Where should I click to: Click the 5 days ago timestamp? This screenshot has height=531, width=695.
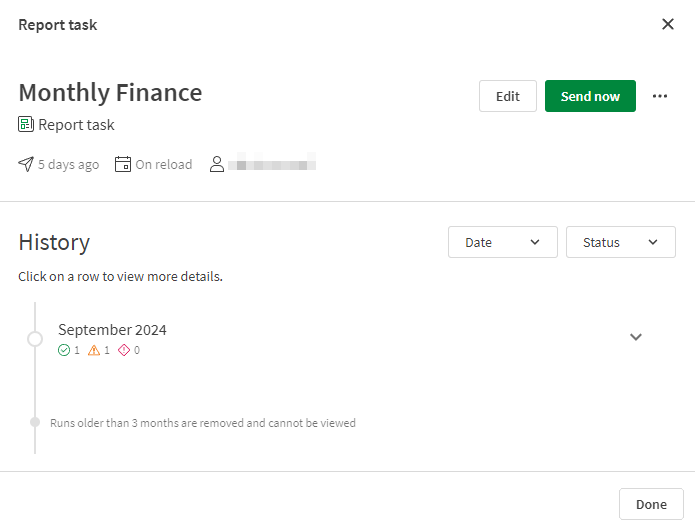pyautogui.click(x=68, y=164)
